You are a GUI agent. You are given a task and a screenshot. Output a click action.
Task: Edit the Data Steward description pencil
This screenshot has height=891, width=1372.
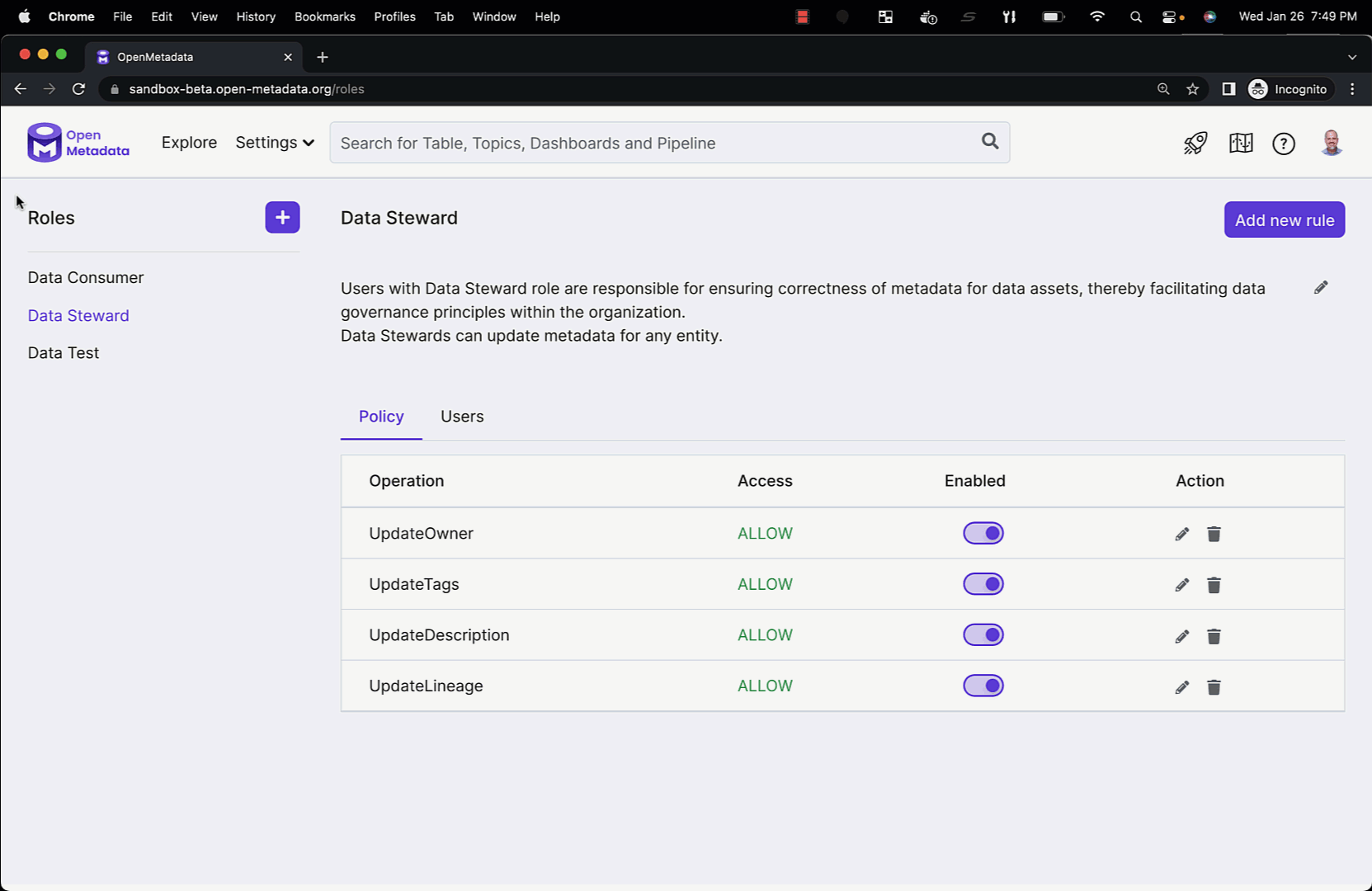click(1320, 287)
